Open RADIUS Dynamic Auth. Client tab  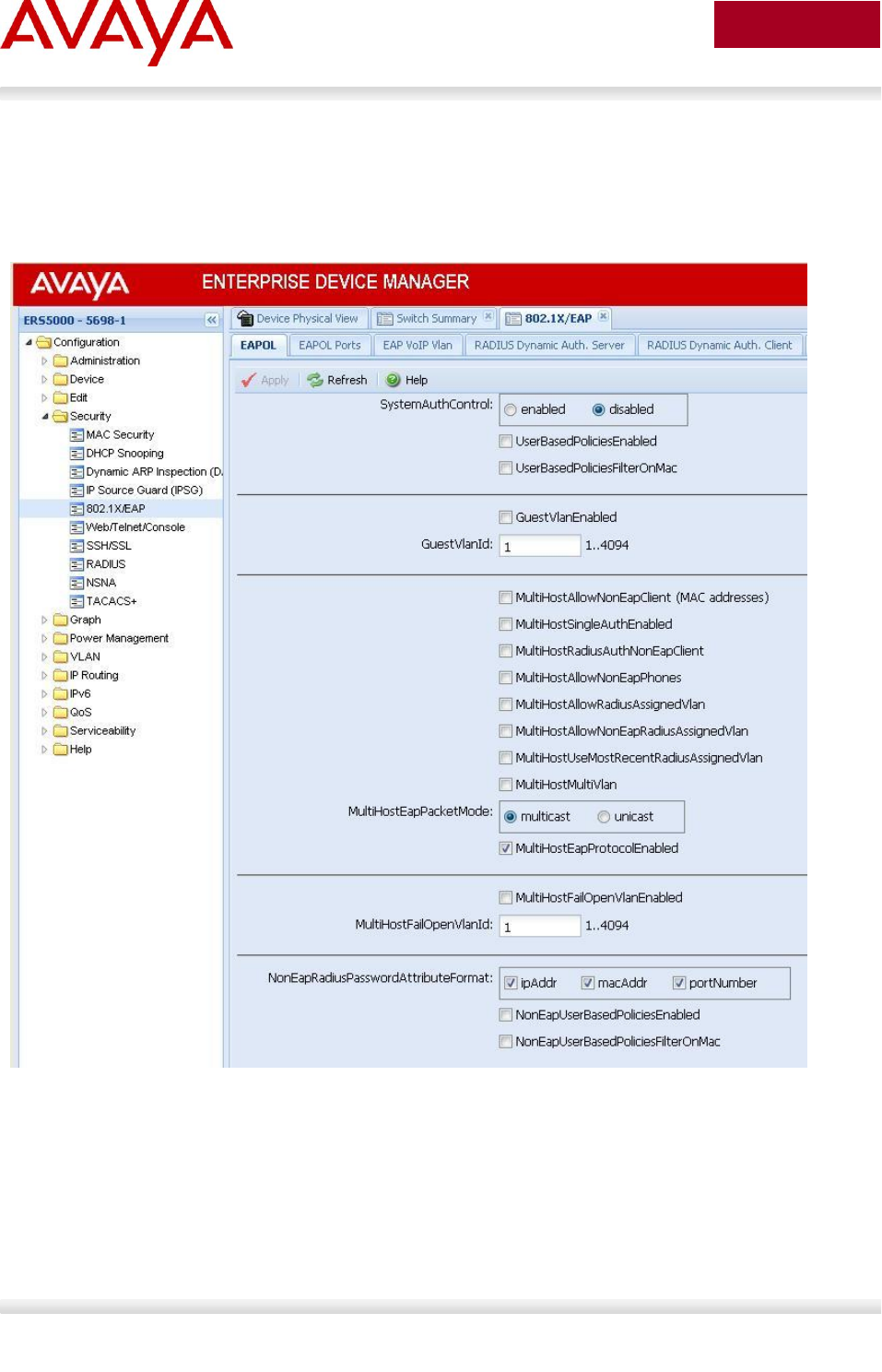click(x=719, y=345)
